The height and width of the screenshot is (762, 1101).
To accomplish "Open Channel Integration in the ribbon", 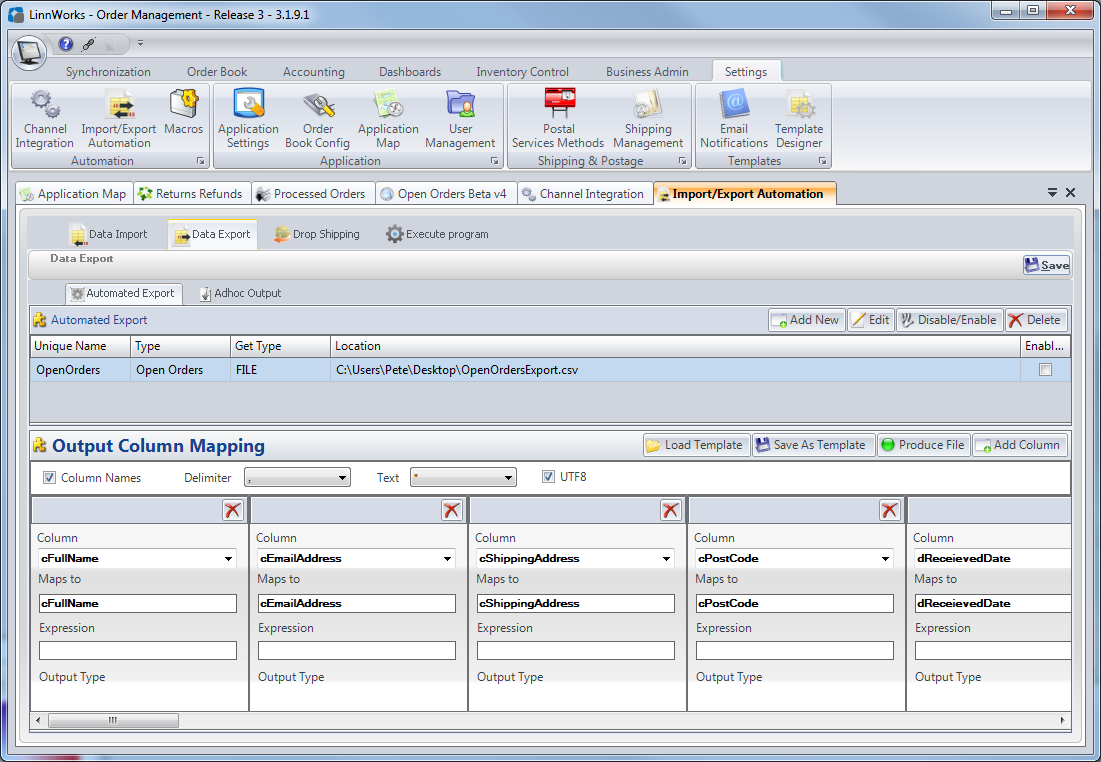I will pos(45,119).
